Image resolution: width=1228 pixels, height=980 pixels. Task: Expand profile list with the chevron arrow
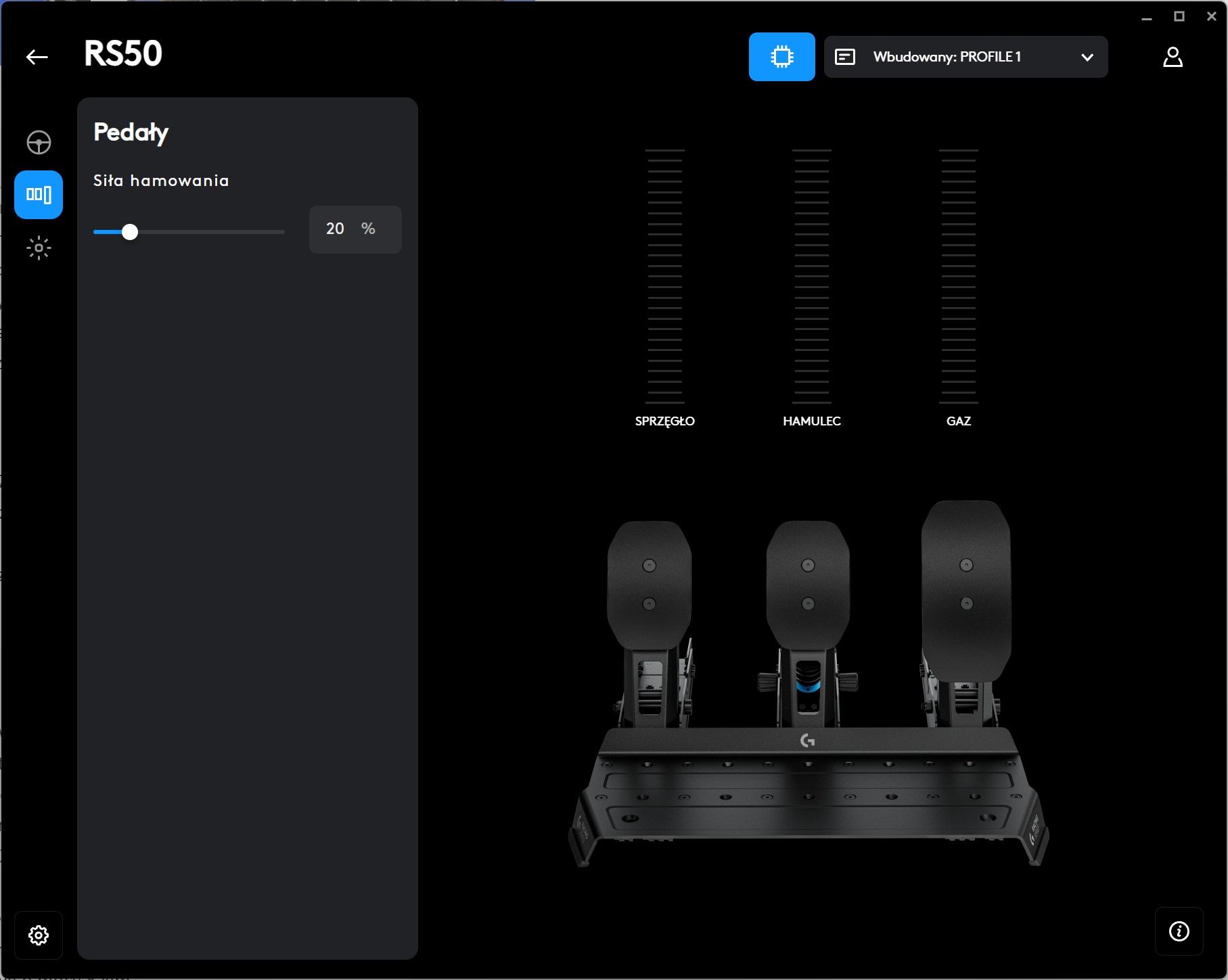pos(1087,57)
